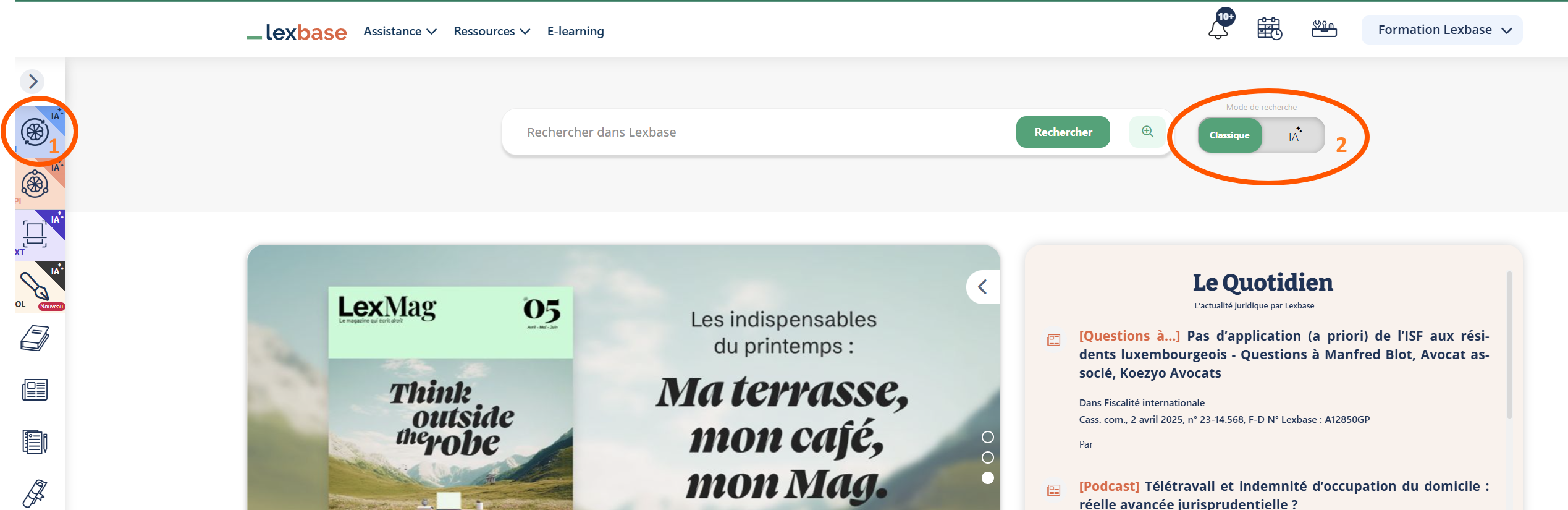Viewport: 1568px width, 510px height.
Task: Select the Classique search mode
Action: tap(1229, 135)
